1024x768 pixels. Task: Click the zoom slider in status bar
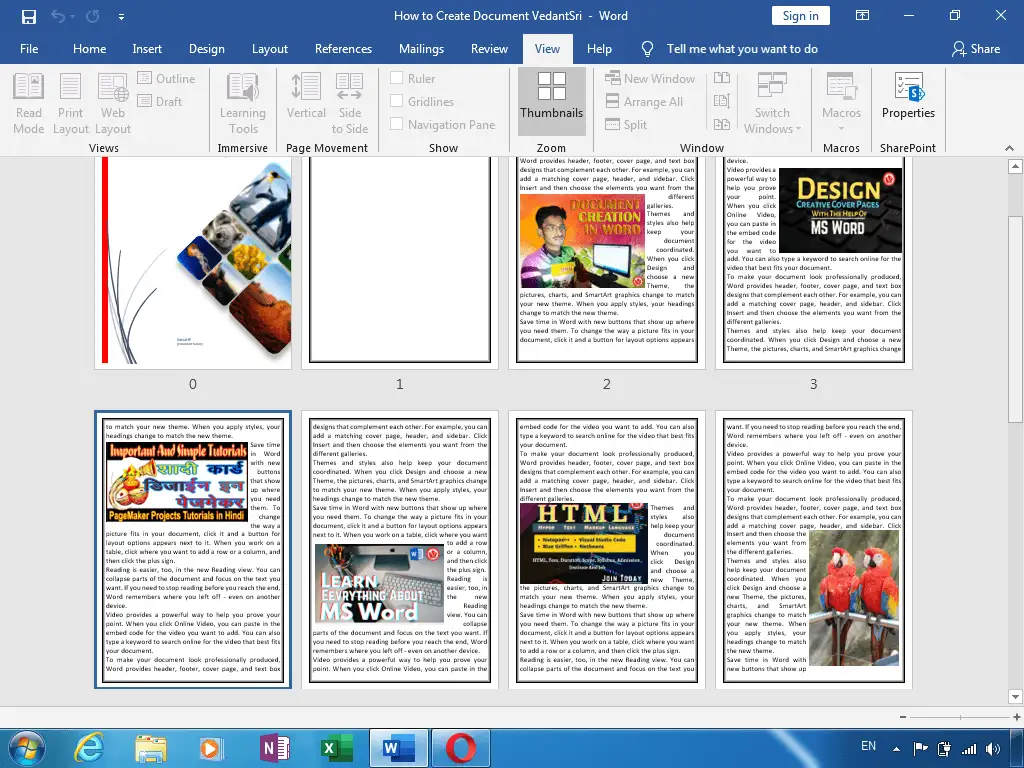click(x=960, y=717)
